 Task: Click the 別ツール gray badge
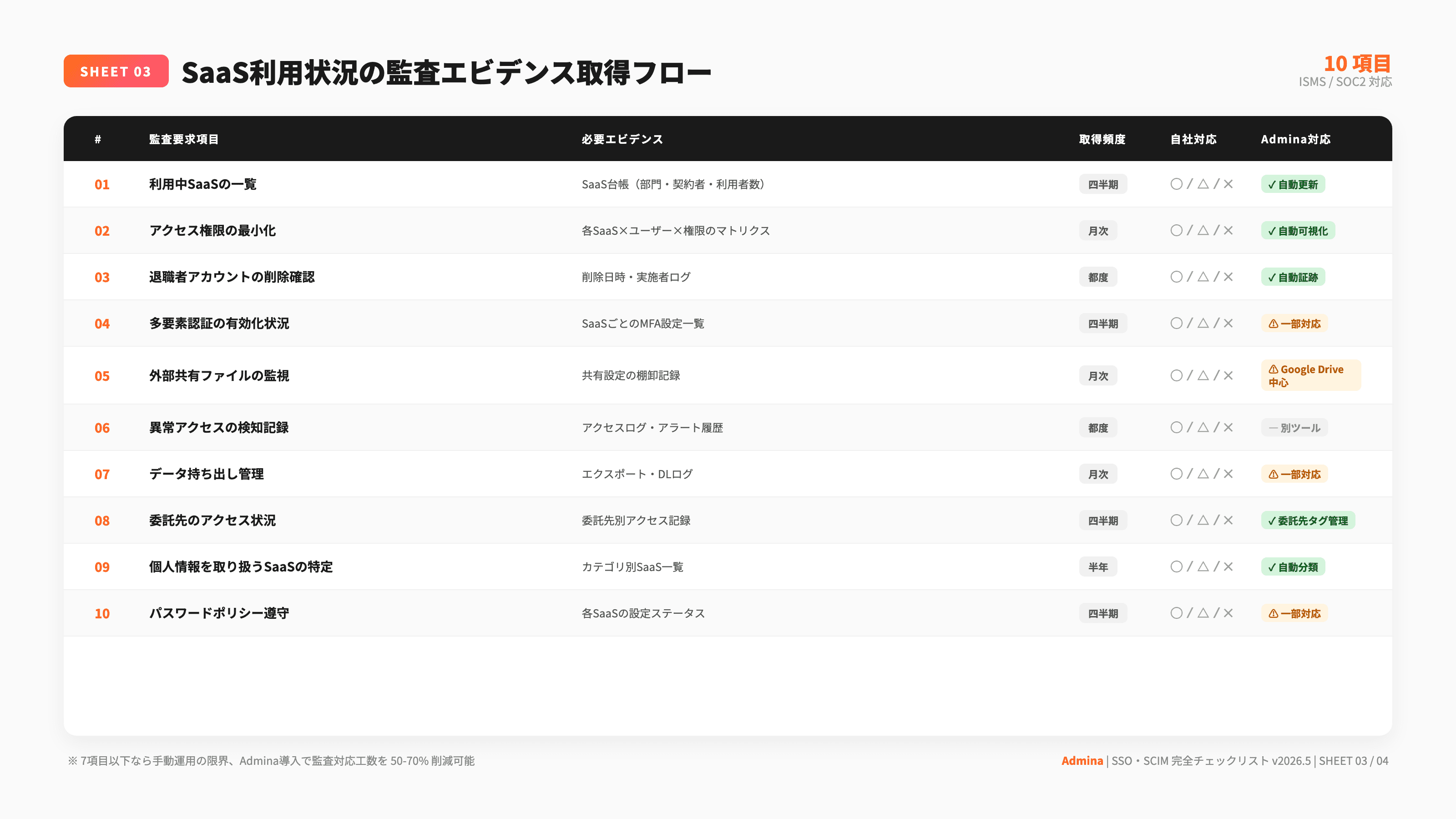tap(1294, 427)
